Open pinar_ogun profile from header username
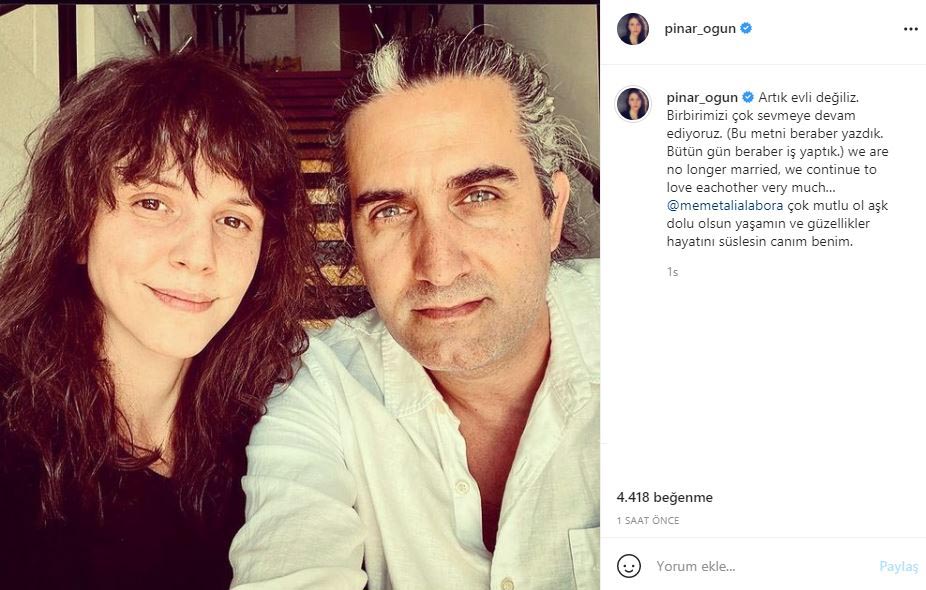The height and width of the screenshot is (590, 926). 700,29
